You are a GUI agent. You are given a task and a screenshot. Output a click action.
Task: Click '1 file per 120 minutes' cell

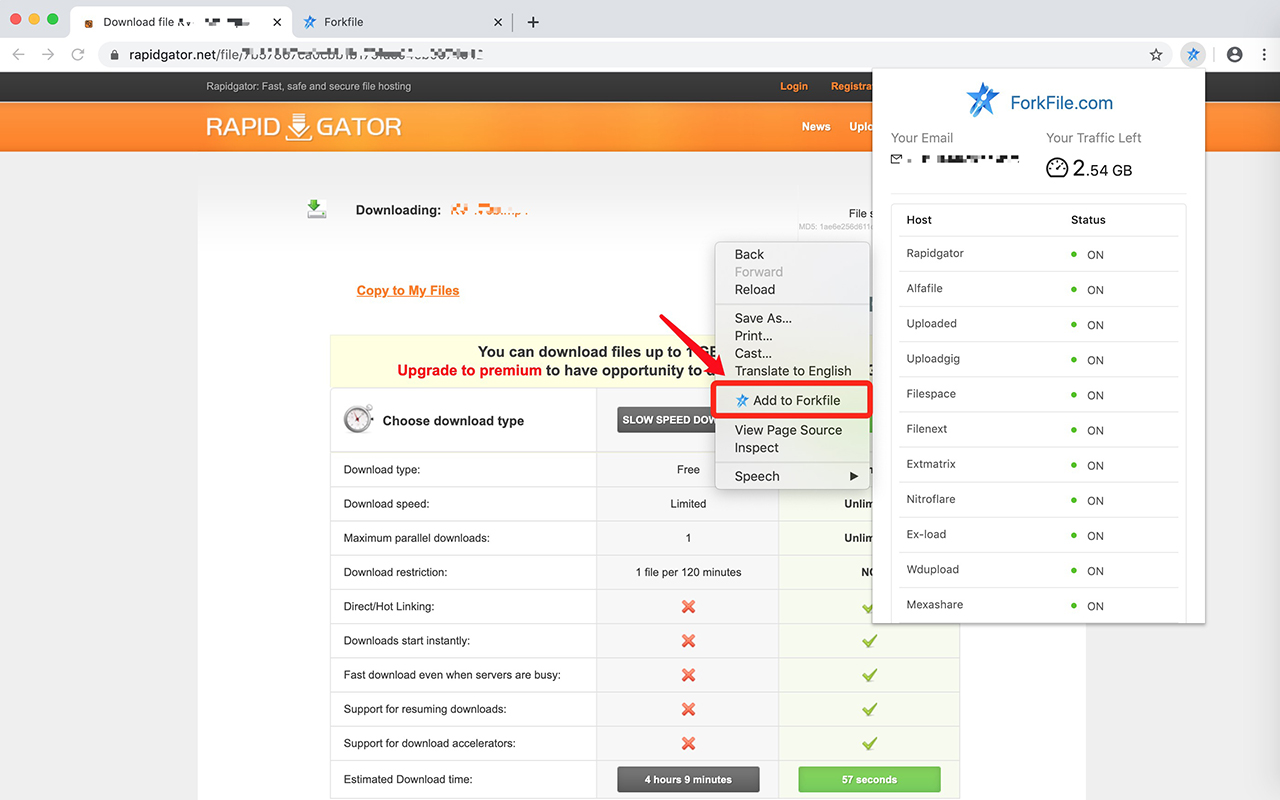click(x=688, y=573)
